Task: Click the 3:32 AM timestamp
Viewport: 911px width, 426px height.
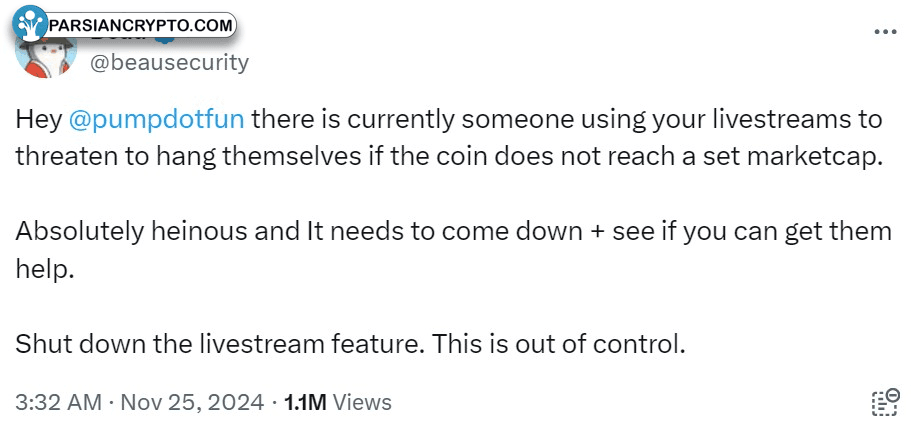Action: [x=58, y=402]
